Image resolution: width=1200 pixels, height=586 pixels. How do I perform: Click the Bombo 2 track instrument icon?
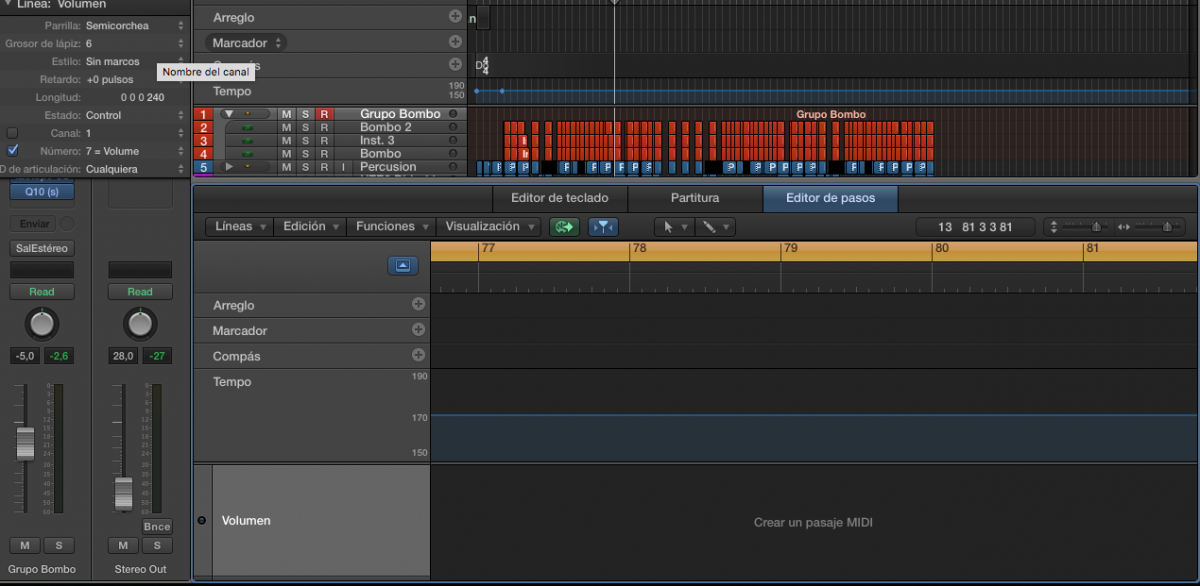pyautogui.click(x=246, y=128)
